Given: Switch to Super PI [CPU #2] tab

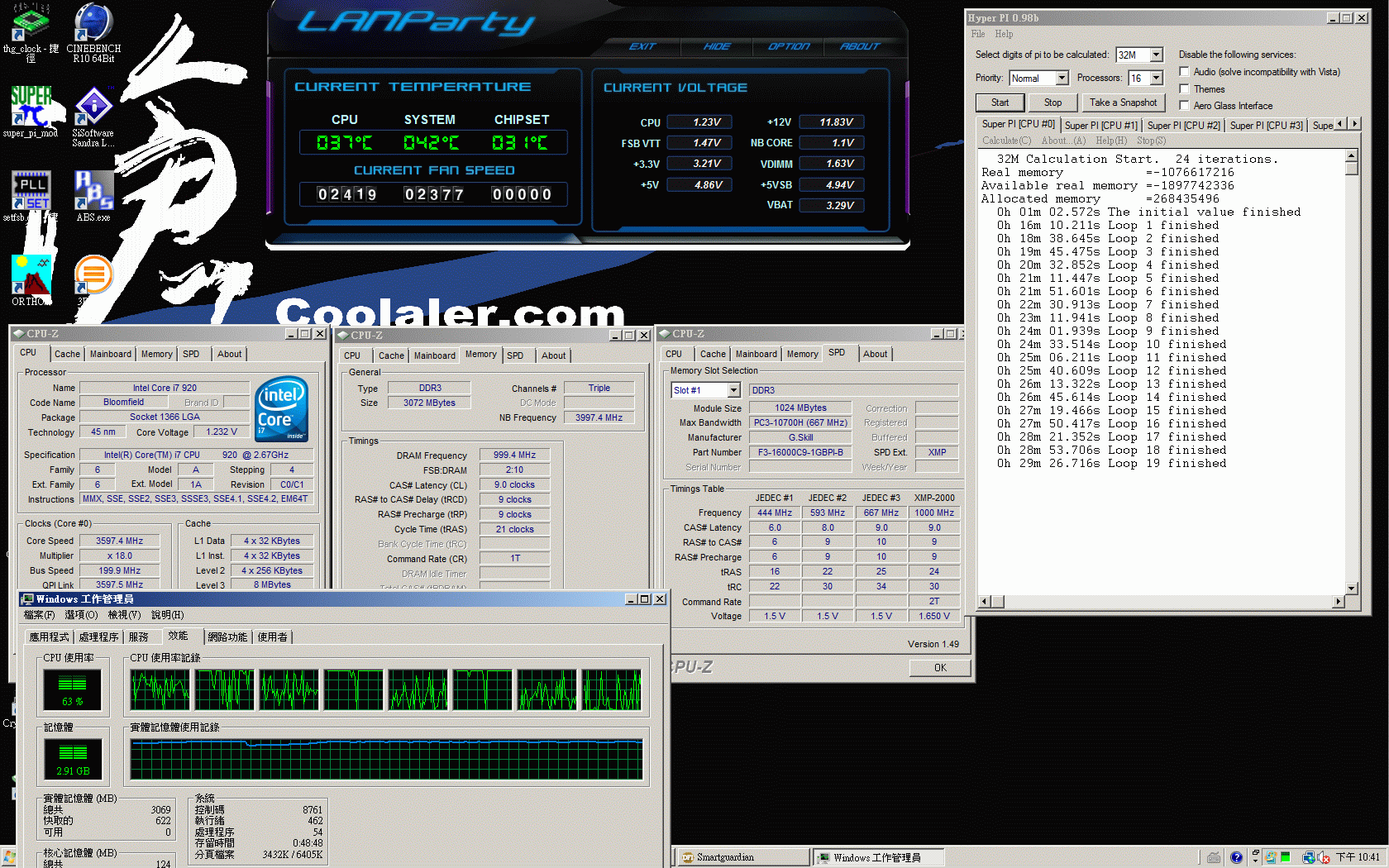Looking at the screenshot, I should click(1184, 126).
